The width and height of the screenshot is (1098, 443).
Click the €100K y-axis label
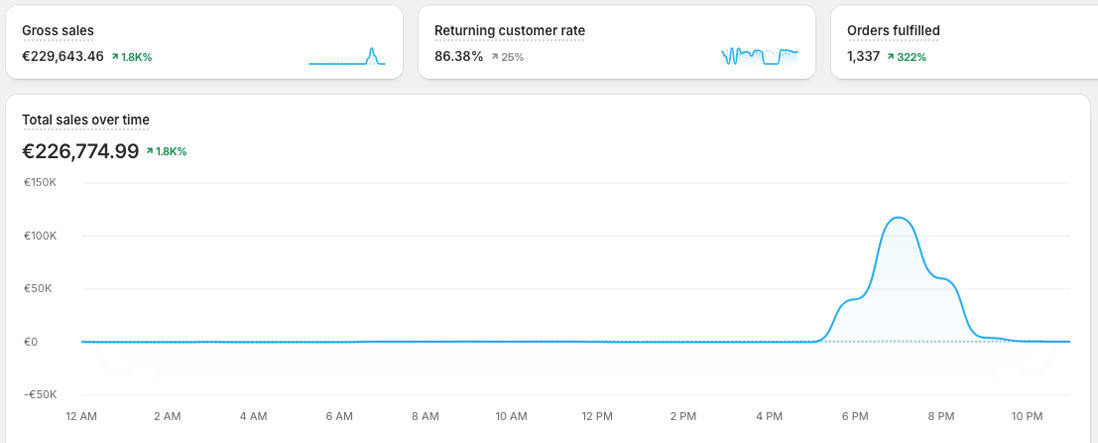pos(40,236)
